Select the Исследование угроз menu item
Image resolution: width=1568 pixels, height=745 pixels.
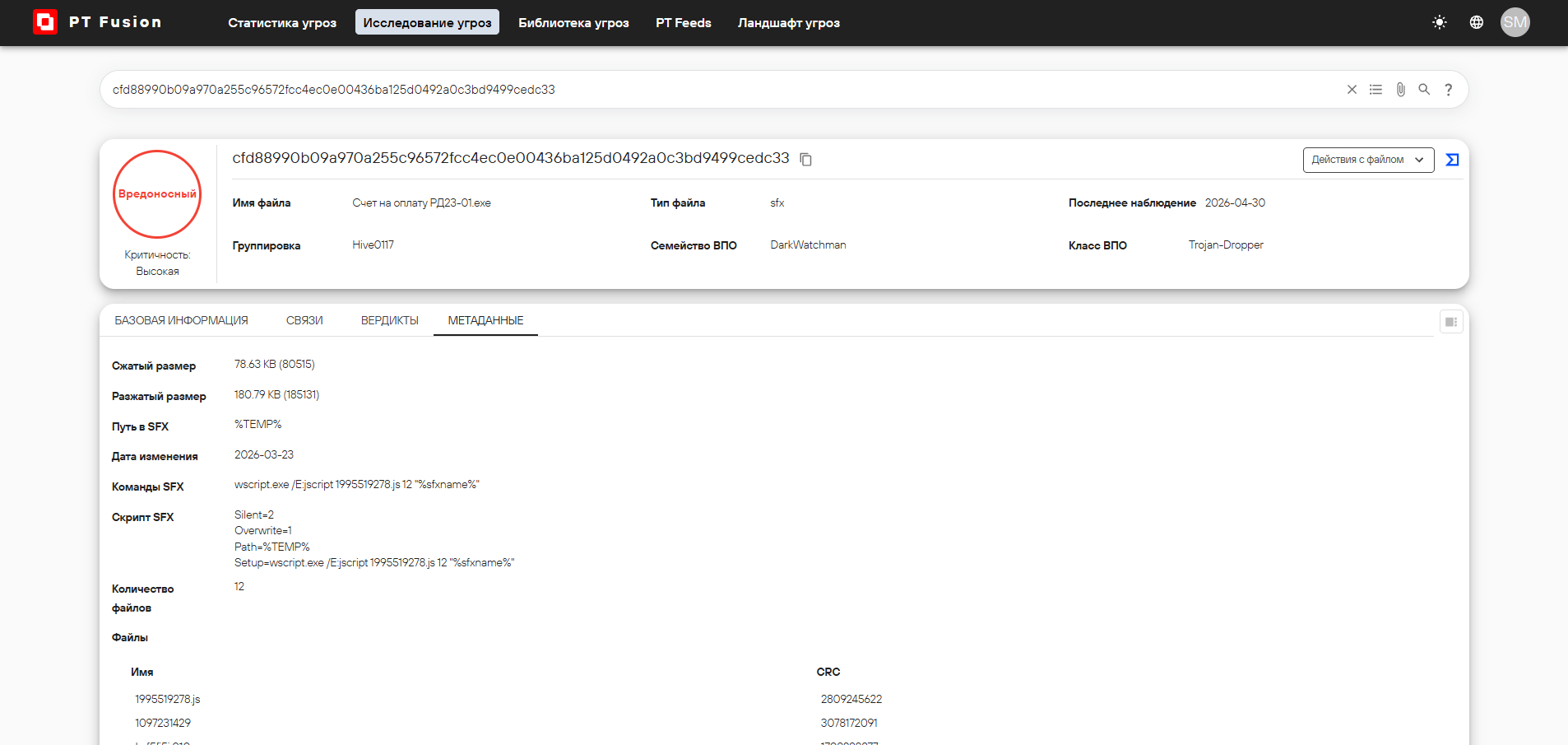click(427, 22)
